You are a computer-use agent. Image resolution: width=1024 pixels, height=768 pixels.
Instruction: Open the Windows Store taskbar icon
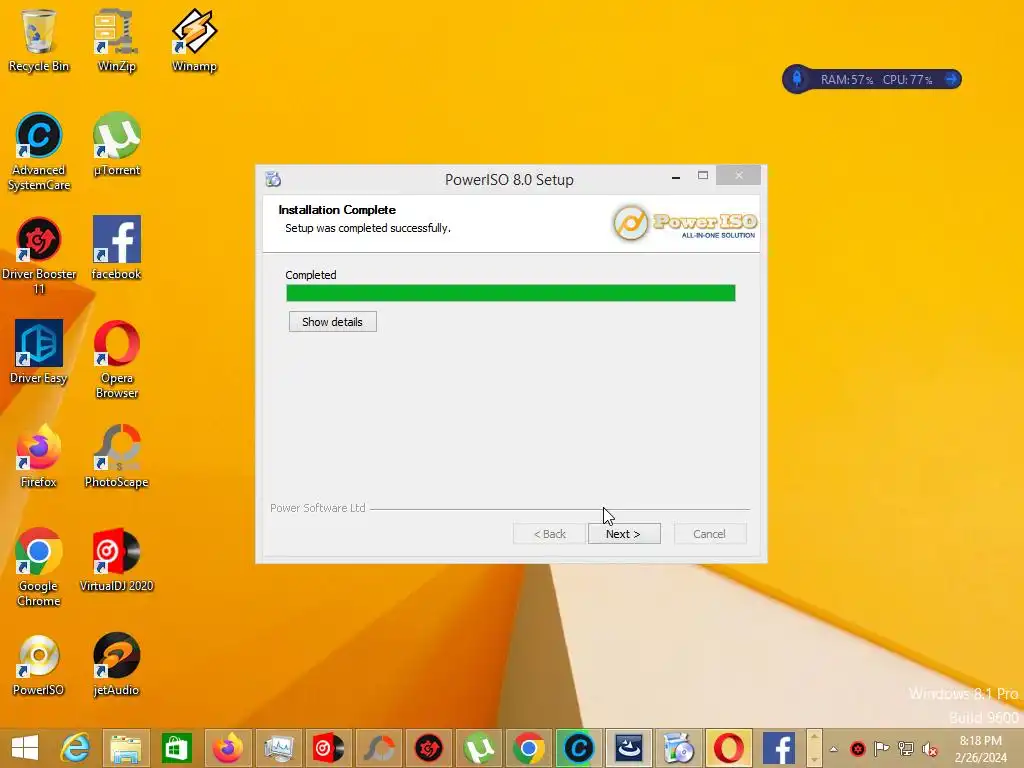coord(176,748)
